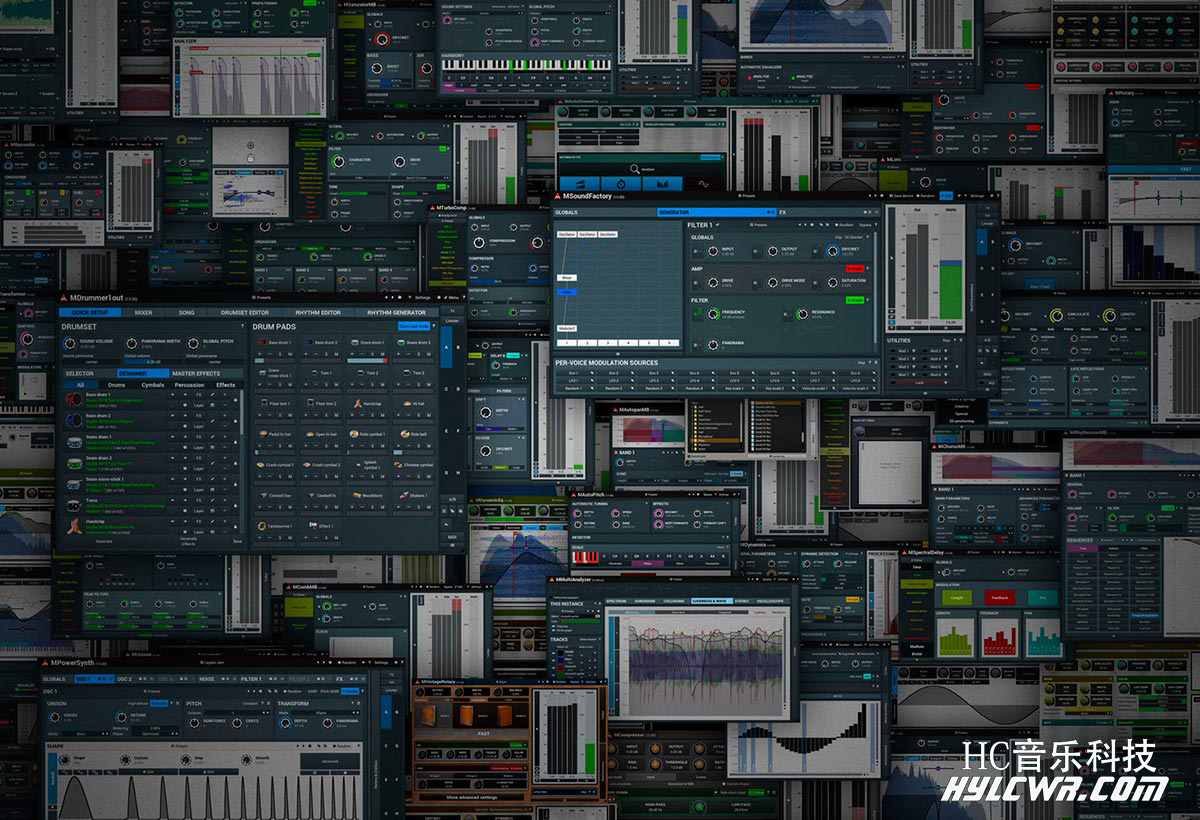Open Settings dropdown in MDrummer
Screen dimensions: 1200x820
(422, 297)
